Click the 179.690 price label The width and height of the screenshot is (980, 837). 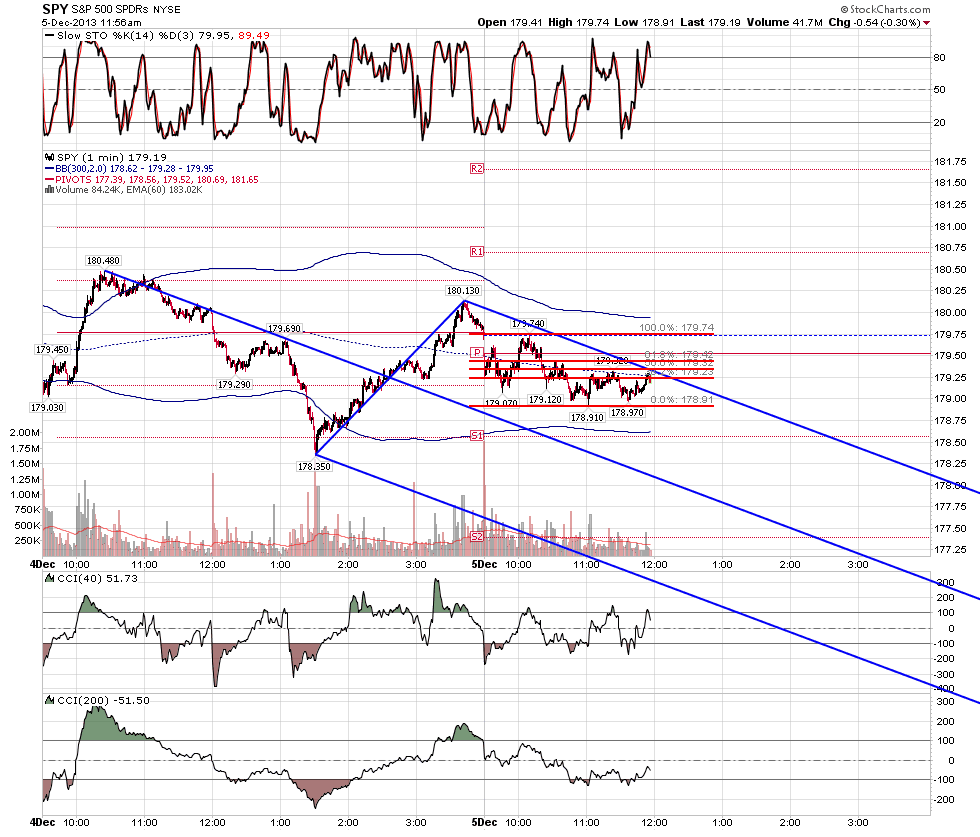pos(284,329)
